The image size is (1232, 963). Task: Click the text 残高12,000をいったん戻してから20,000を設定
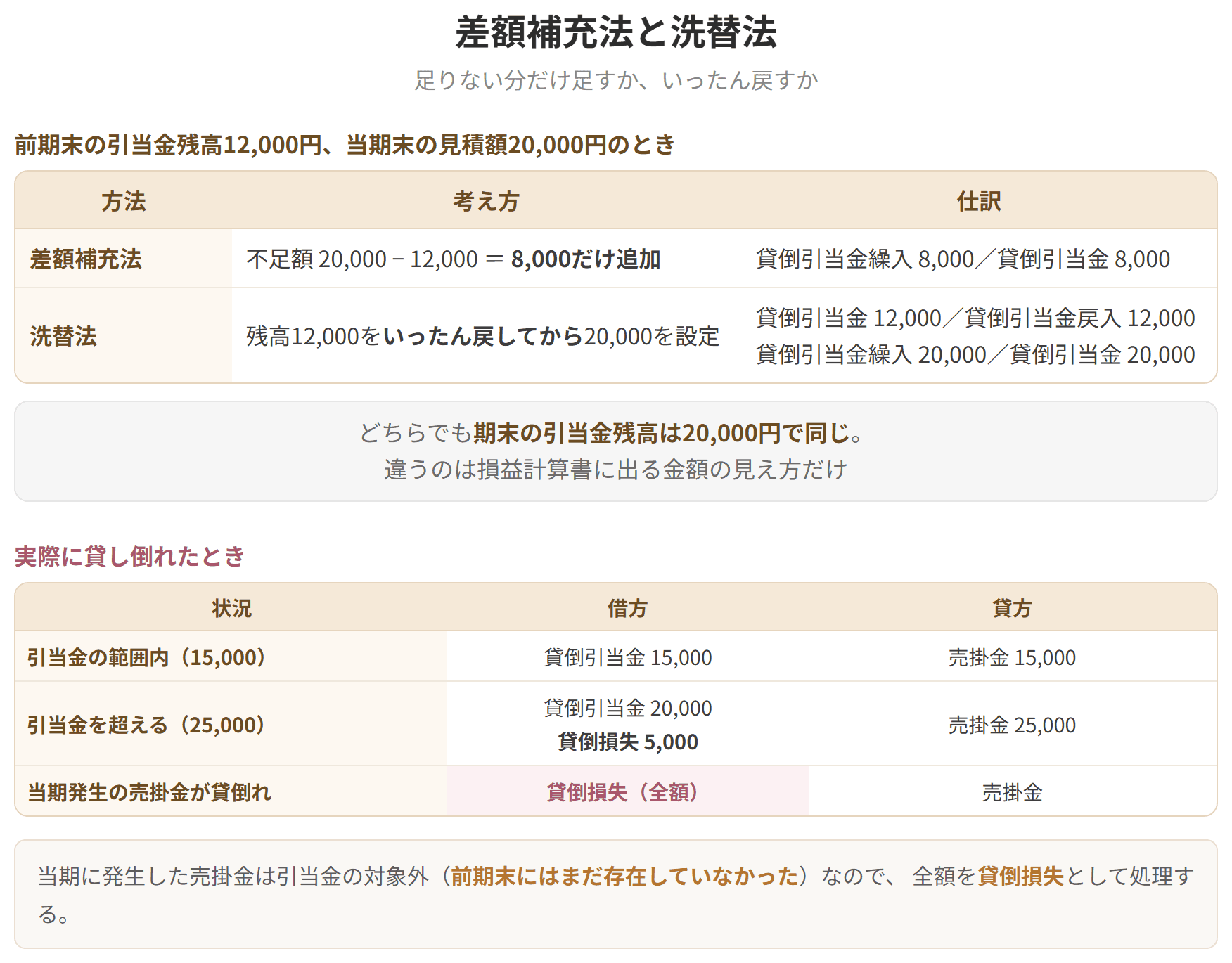tap(483, 336)
